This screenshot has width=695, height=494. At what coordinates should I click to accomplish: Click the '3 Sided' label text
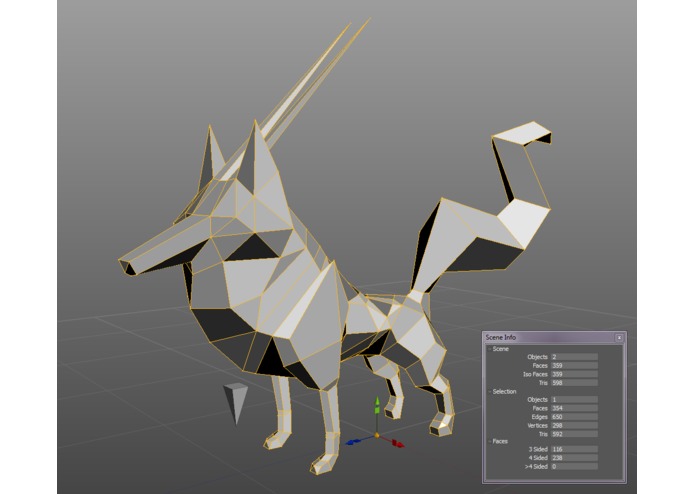[x=538, y=449]
